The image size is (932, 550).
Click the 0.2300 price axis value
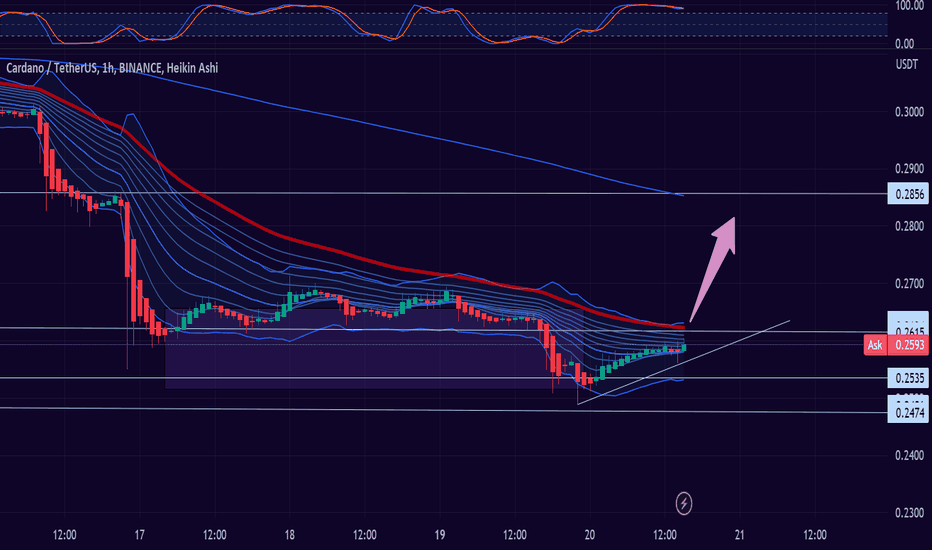[x=909, y=513]
